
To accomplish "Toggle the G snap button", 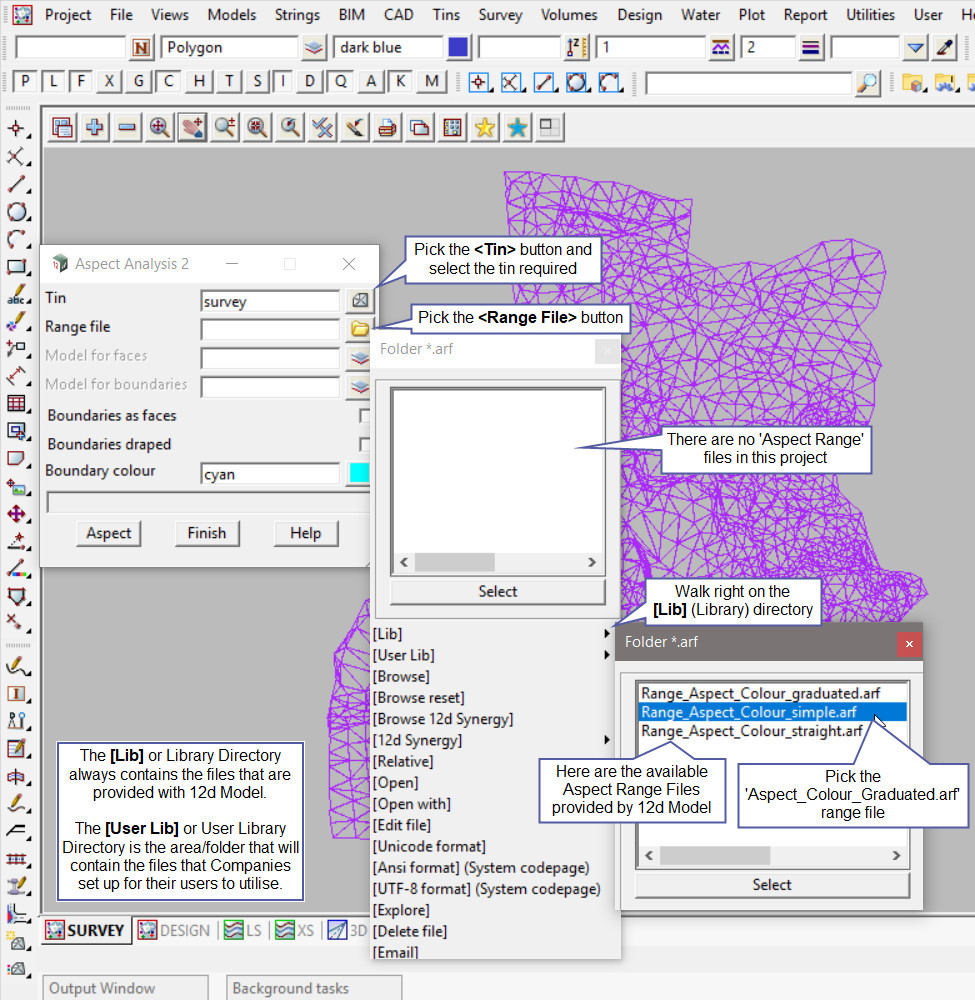I will coord(138,82).
